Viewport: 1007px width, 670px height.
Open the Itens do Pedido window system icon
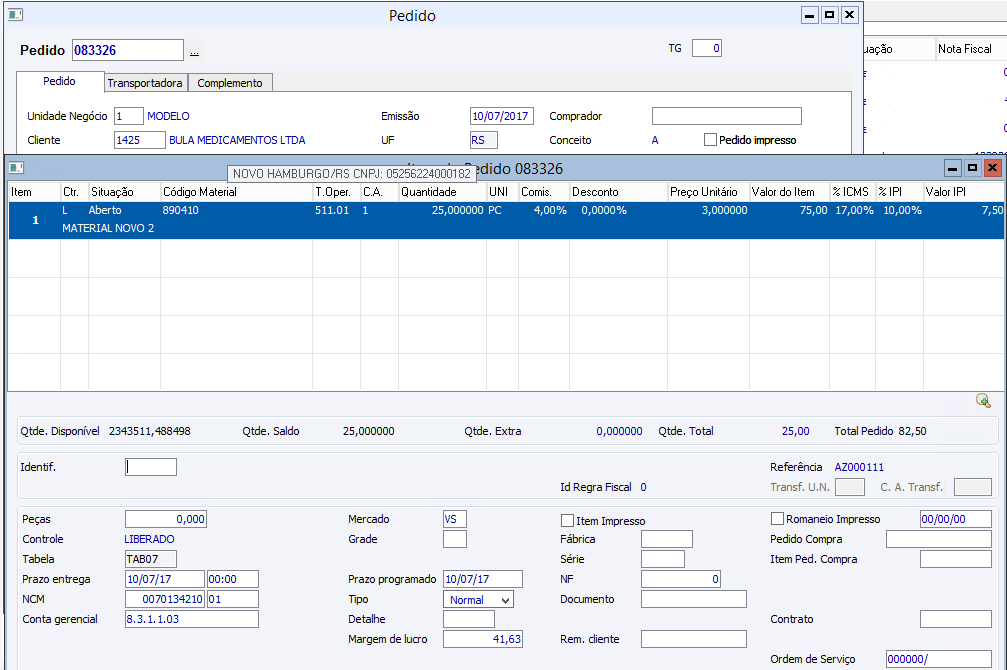point(16,168)
